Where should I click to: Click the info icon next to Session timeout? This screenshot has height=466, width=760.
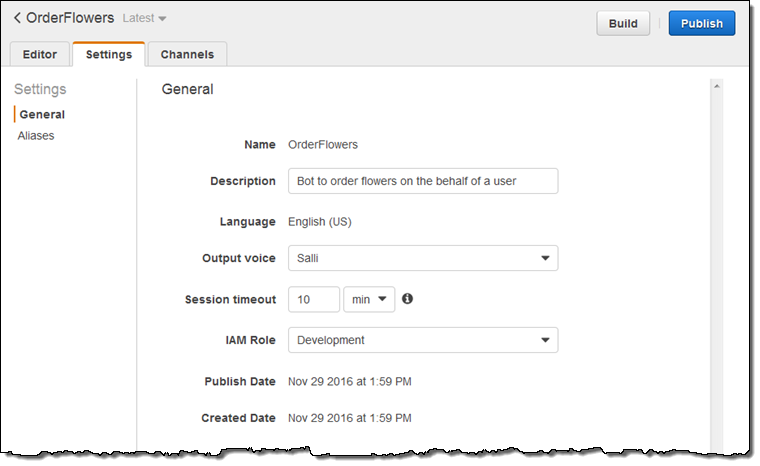(408, 299)
